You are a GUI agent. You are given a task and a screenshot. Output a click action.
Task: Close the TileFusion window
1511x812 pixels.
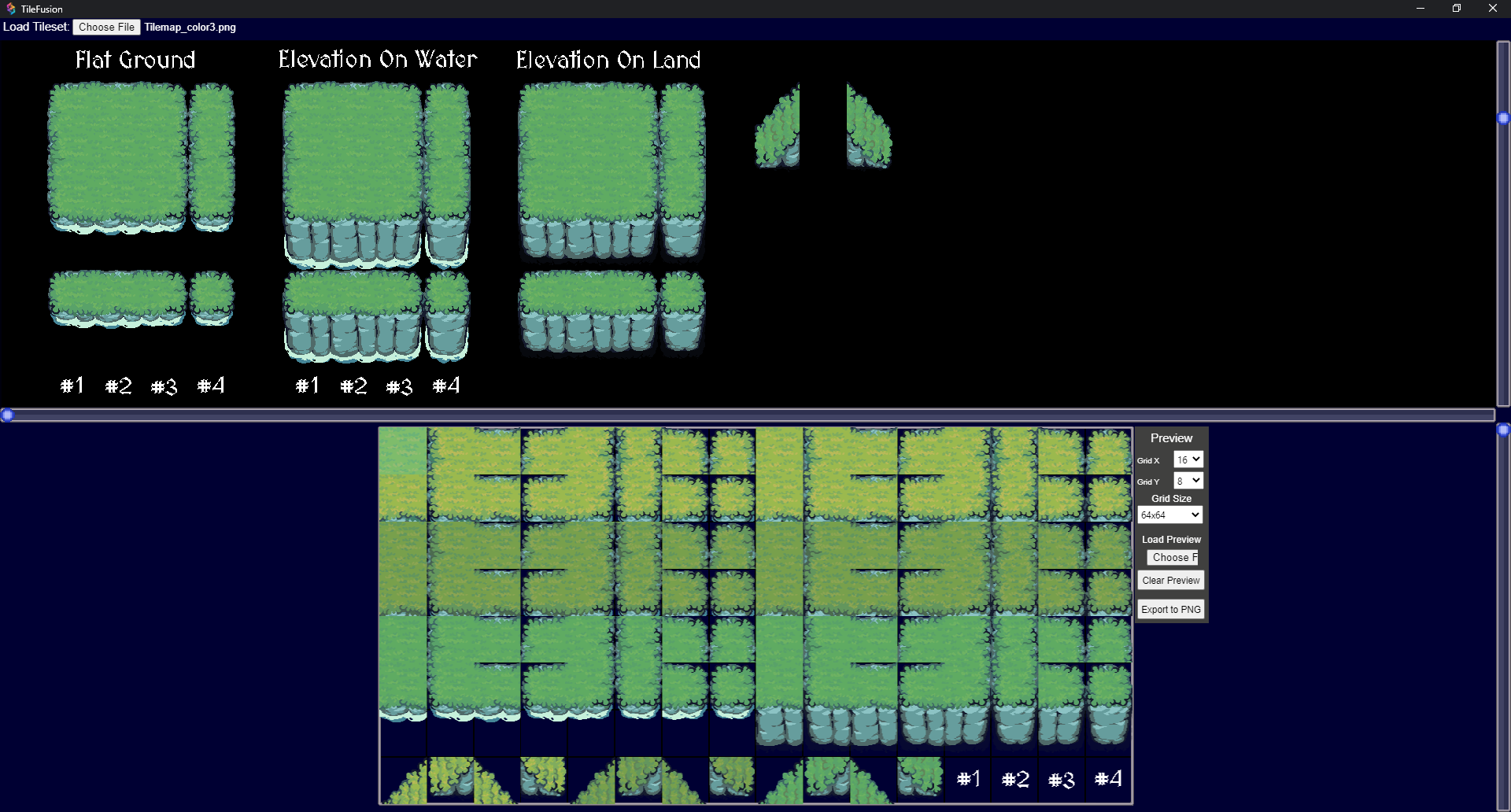coord(1493,9)
